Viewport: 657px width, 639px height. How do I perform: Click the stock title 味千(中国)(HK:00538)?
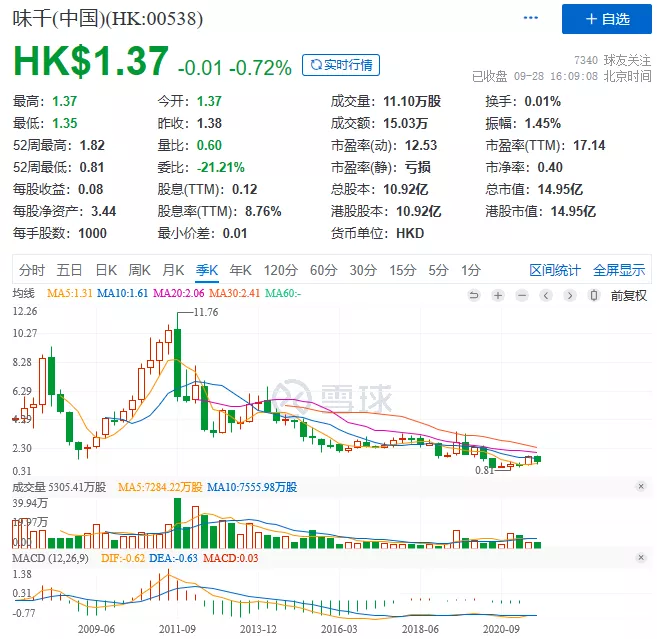pos(108,19)
